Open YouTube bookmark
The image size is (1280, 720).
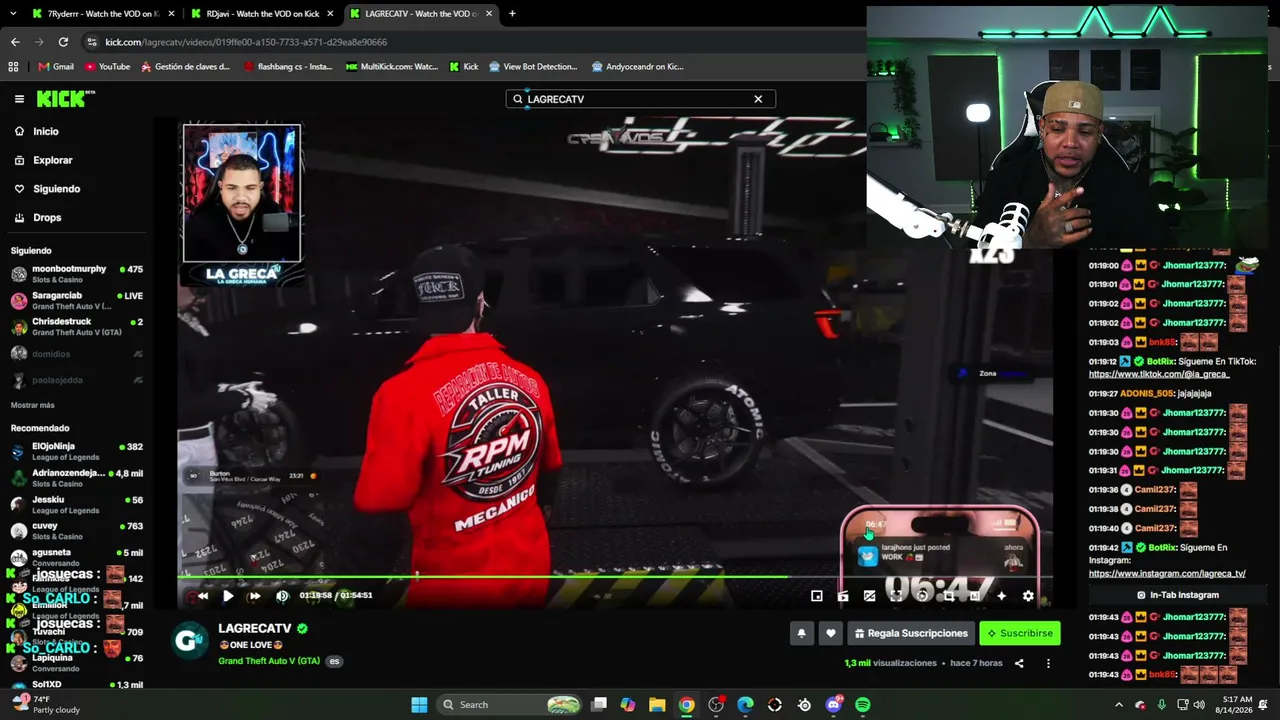pos(108,67)
